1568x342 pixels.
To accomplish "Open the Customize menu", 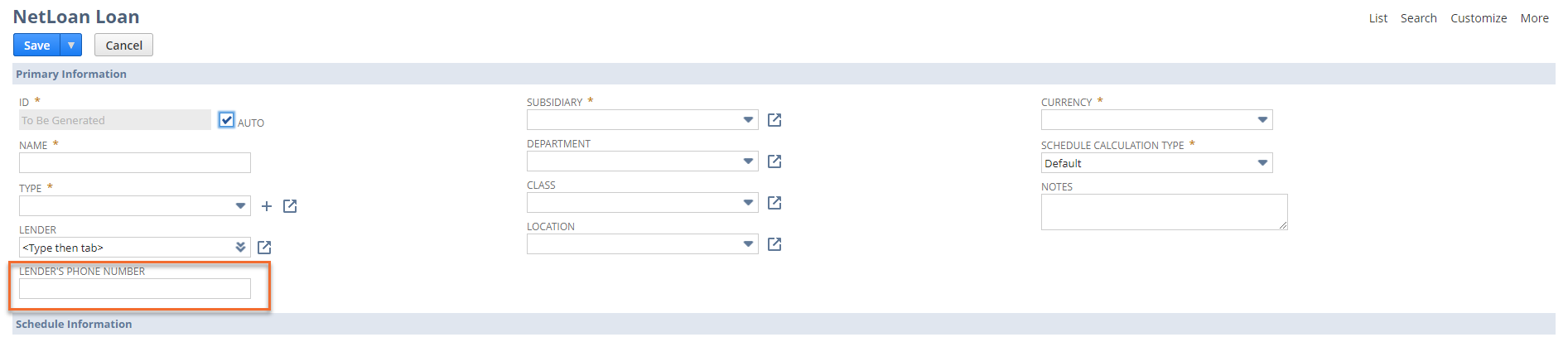I will point(1479,18).
